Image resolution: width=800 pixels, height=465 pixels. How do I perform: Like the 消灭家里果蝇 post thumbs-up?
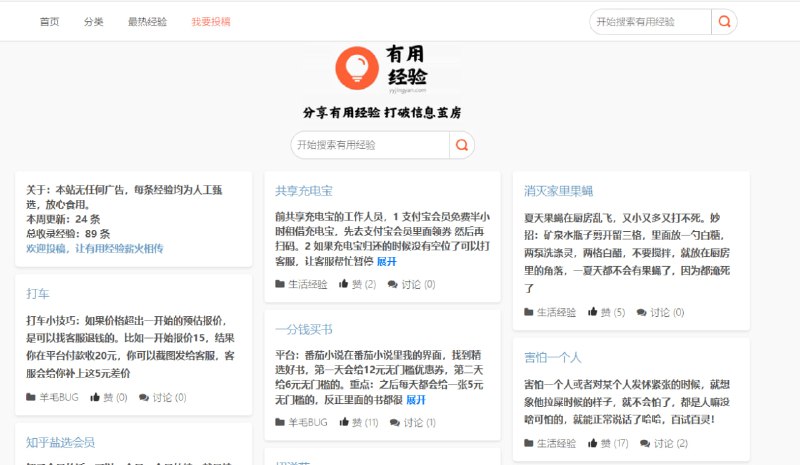point(592,312)
